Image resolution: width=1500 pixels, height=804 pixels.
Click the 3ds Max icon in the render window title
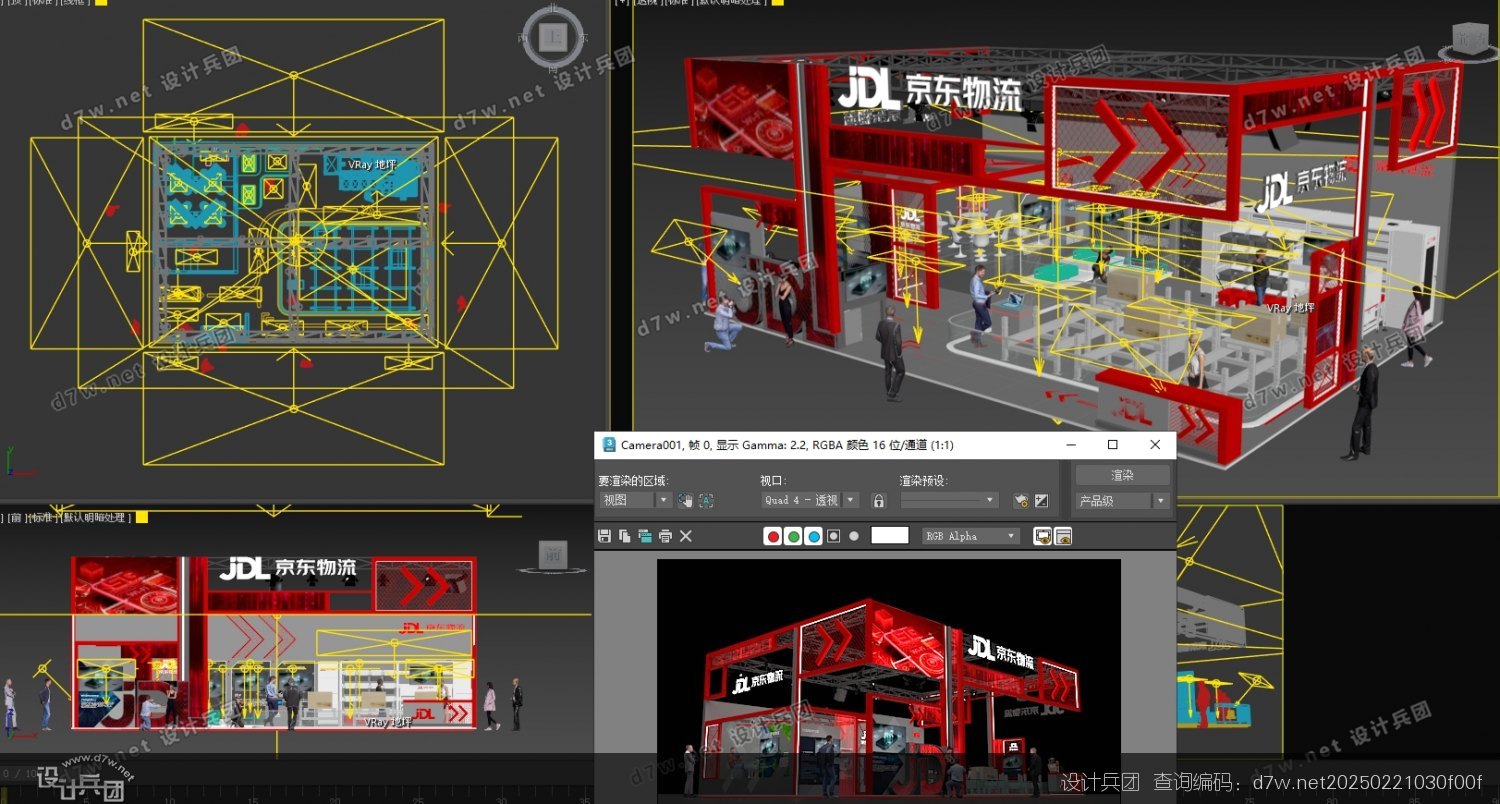coord(609,444)
